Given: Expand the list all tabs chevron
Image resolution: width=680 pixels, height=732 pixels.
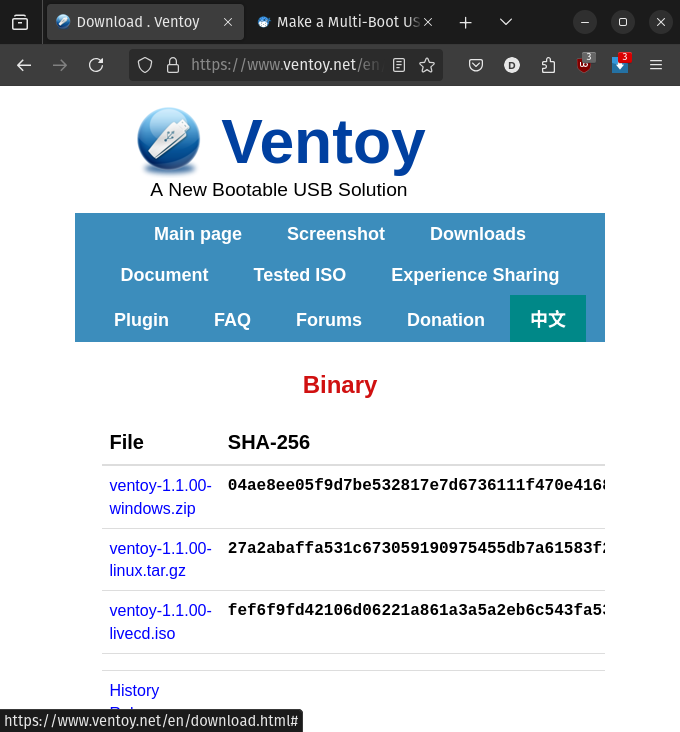Looking at the screenshot, I should 505,22.
